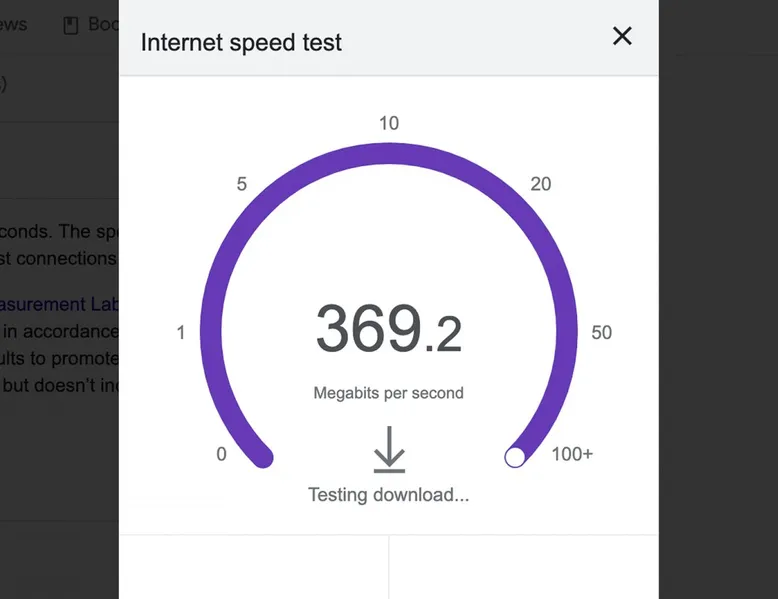
Task: Click the Books tab icon
Action: tap(71, 26)
